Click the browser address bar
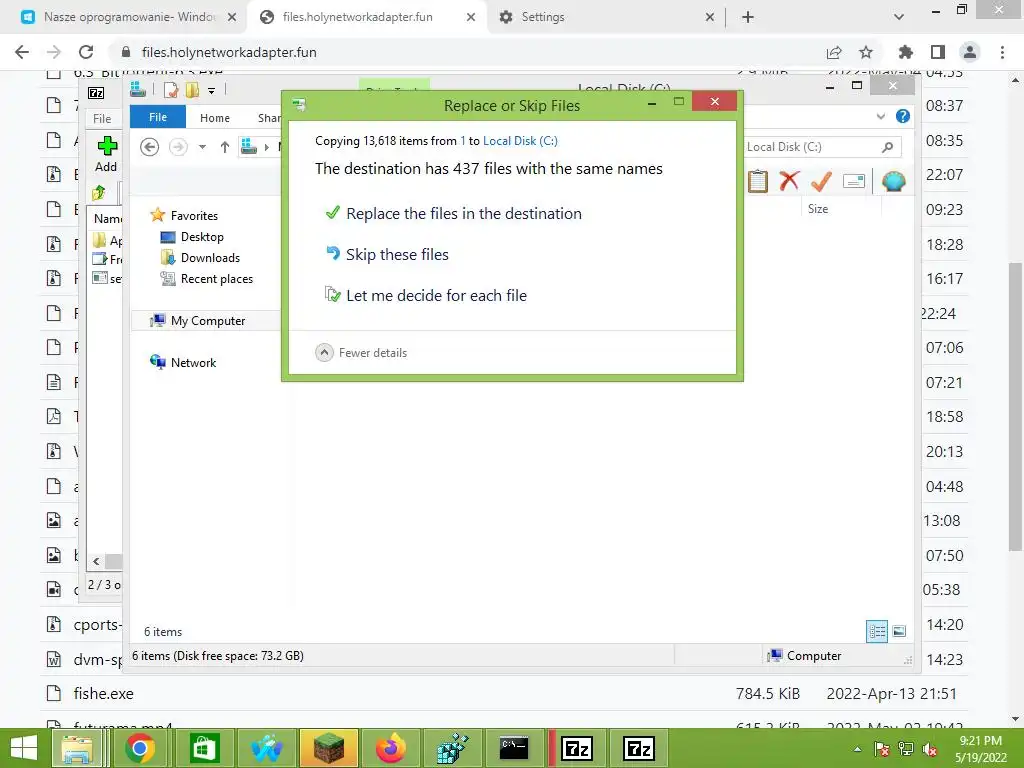This screenshot has height=768, width=1024. point(469,52)
